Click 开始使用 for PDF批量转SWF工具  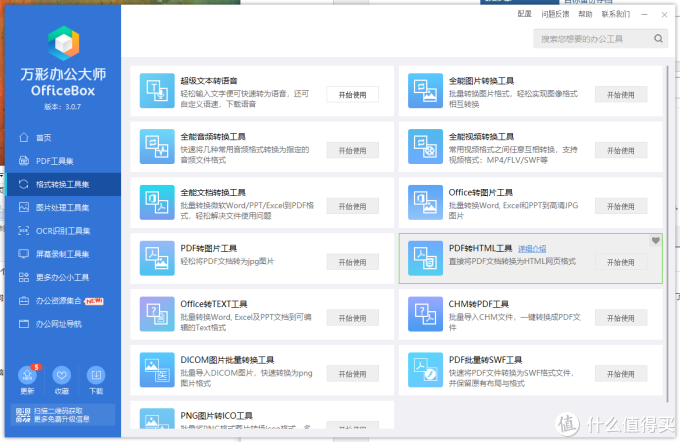coord(621,374)
